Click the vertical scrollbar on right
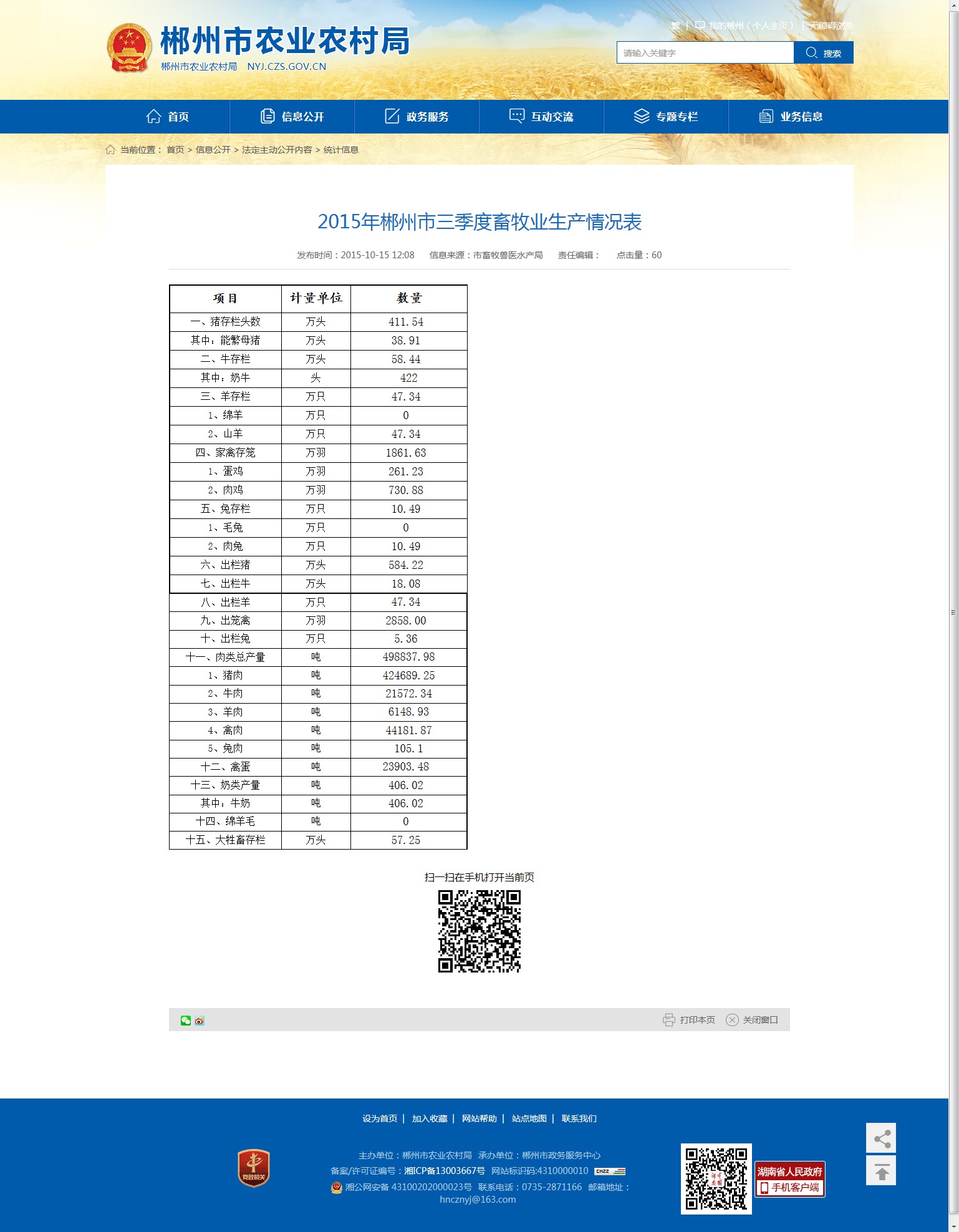This screenshot has height=1232, width=959. pos(953,613)
